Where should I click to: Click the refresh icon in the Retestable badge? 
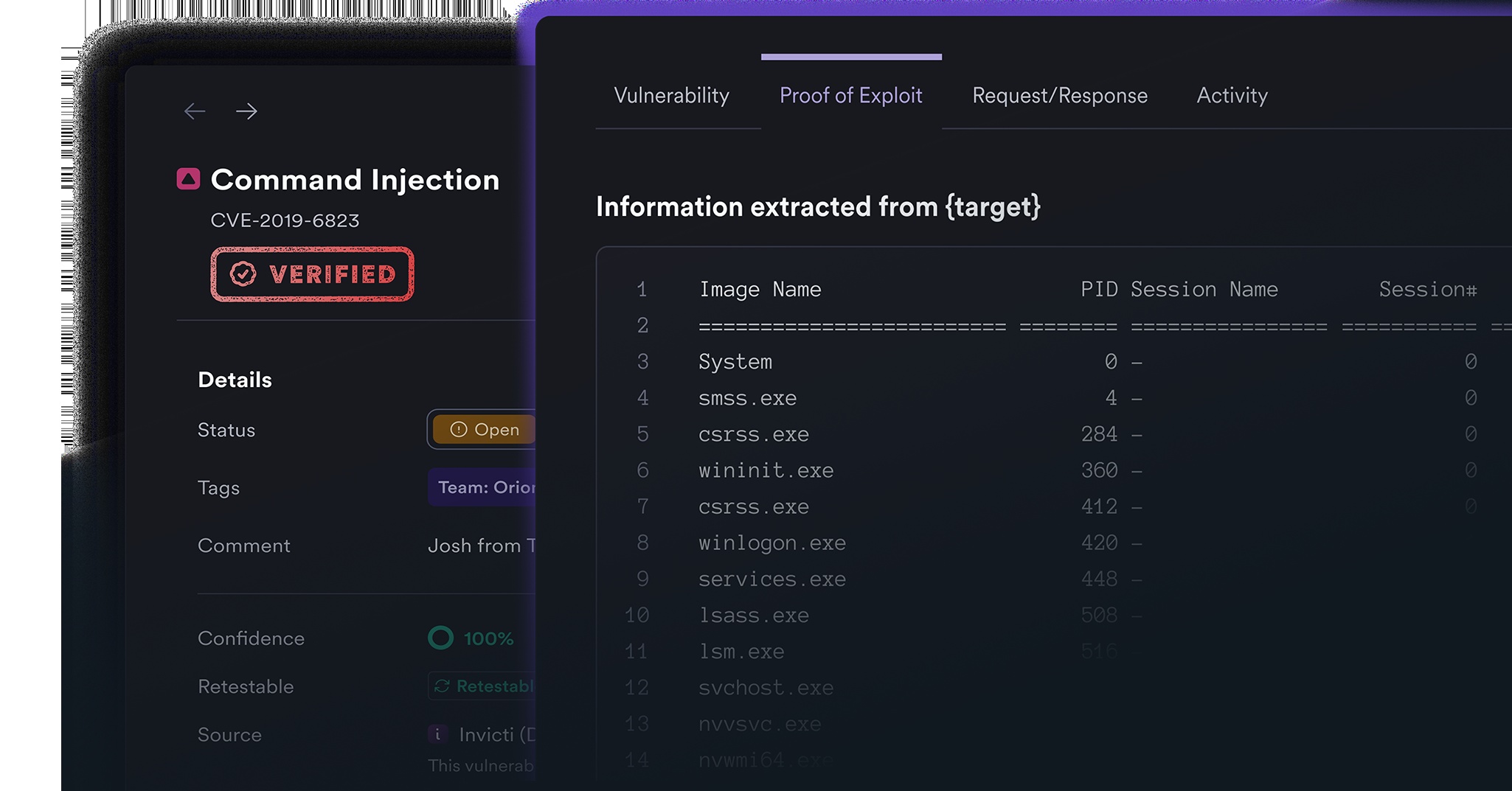coord(442,686)
